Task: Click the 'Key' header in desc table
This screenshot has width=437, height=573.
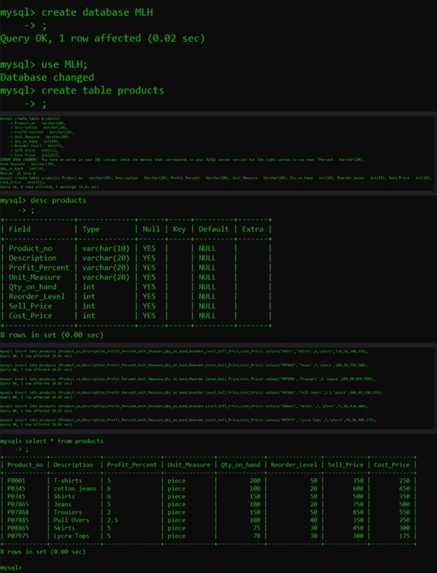Action: coord(179,229)
